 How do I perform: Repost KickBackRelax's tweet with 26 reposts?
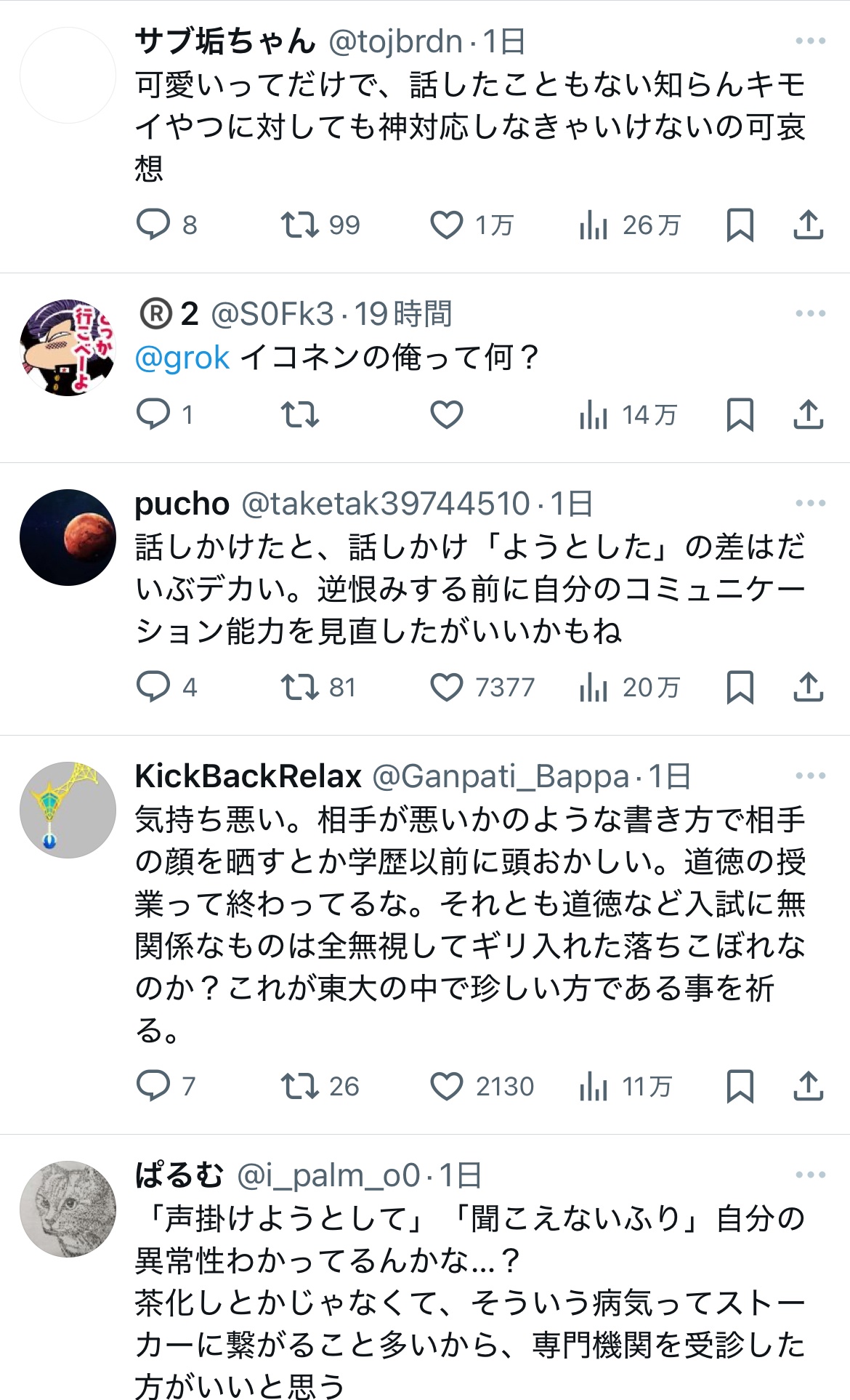click(x=300, y=1086)
